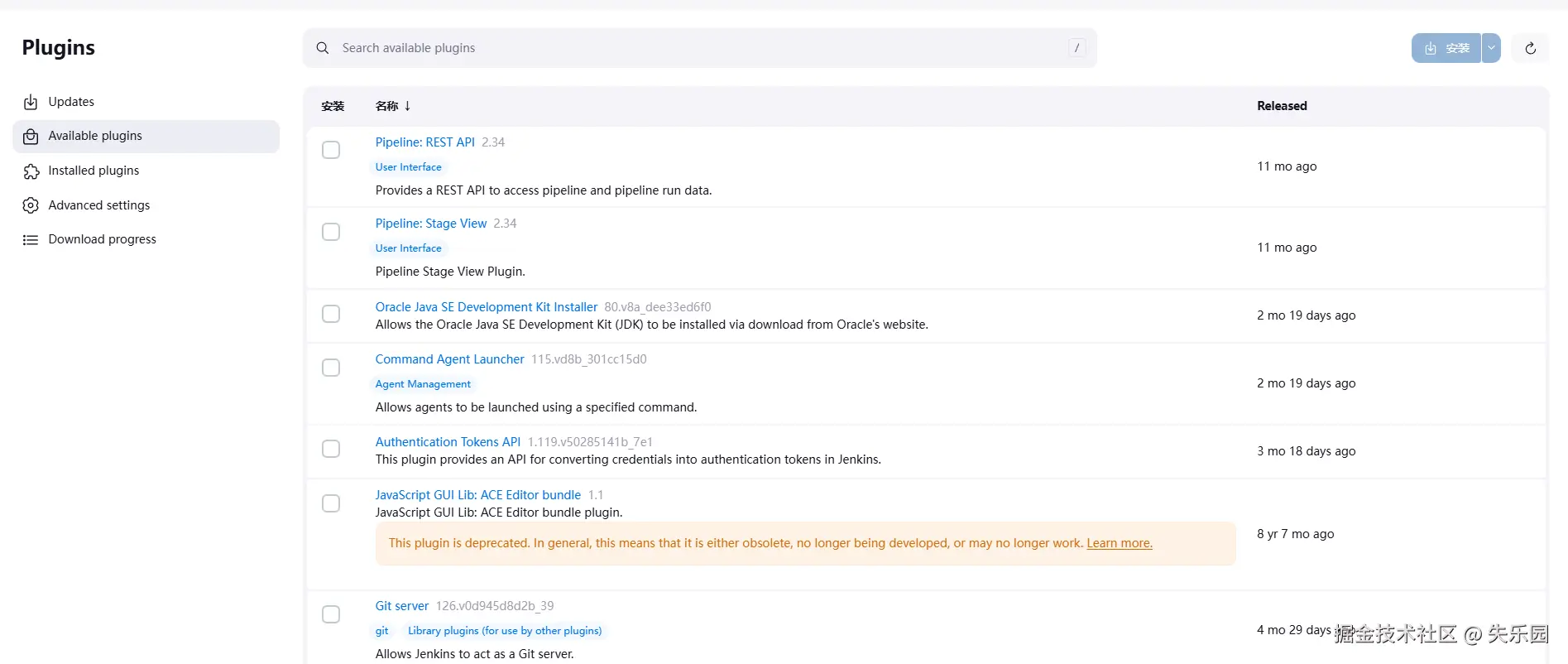Click the Learn more deprecation link
1568x664 pixels.
[1119, 543]
